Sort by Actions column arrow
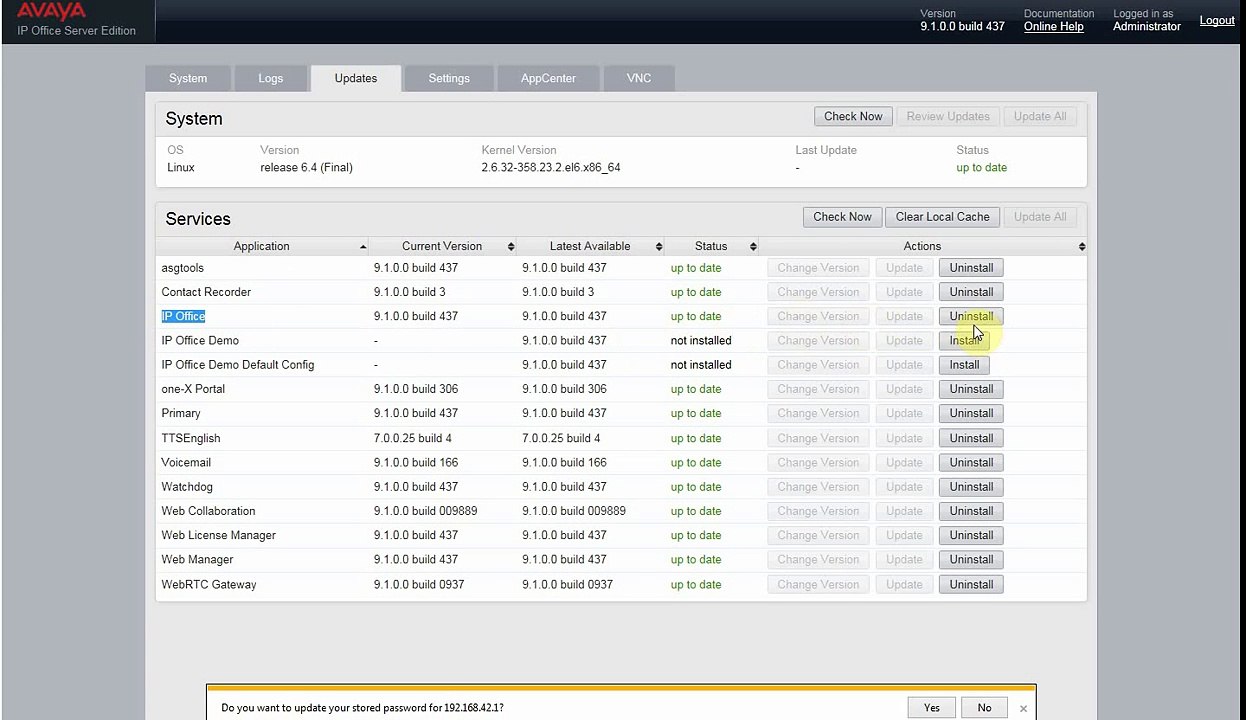This screenshot has height=720, width=1246. (x=1081, y=246)
